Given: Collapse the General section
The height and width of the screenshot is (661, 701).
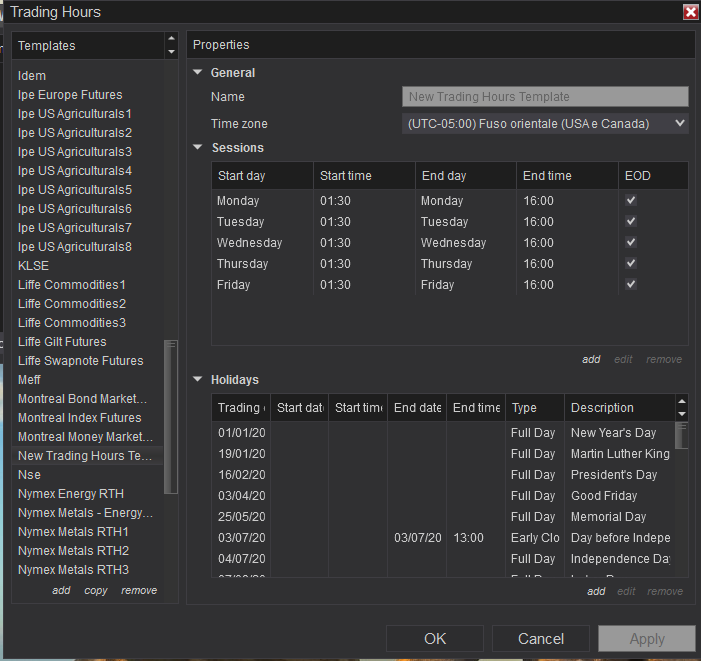Looking at the screenshot, I should (198, 73).
